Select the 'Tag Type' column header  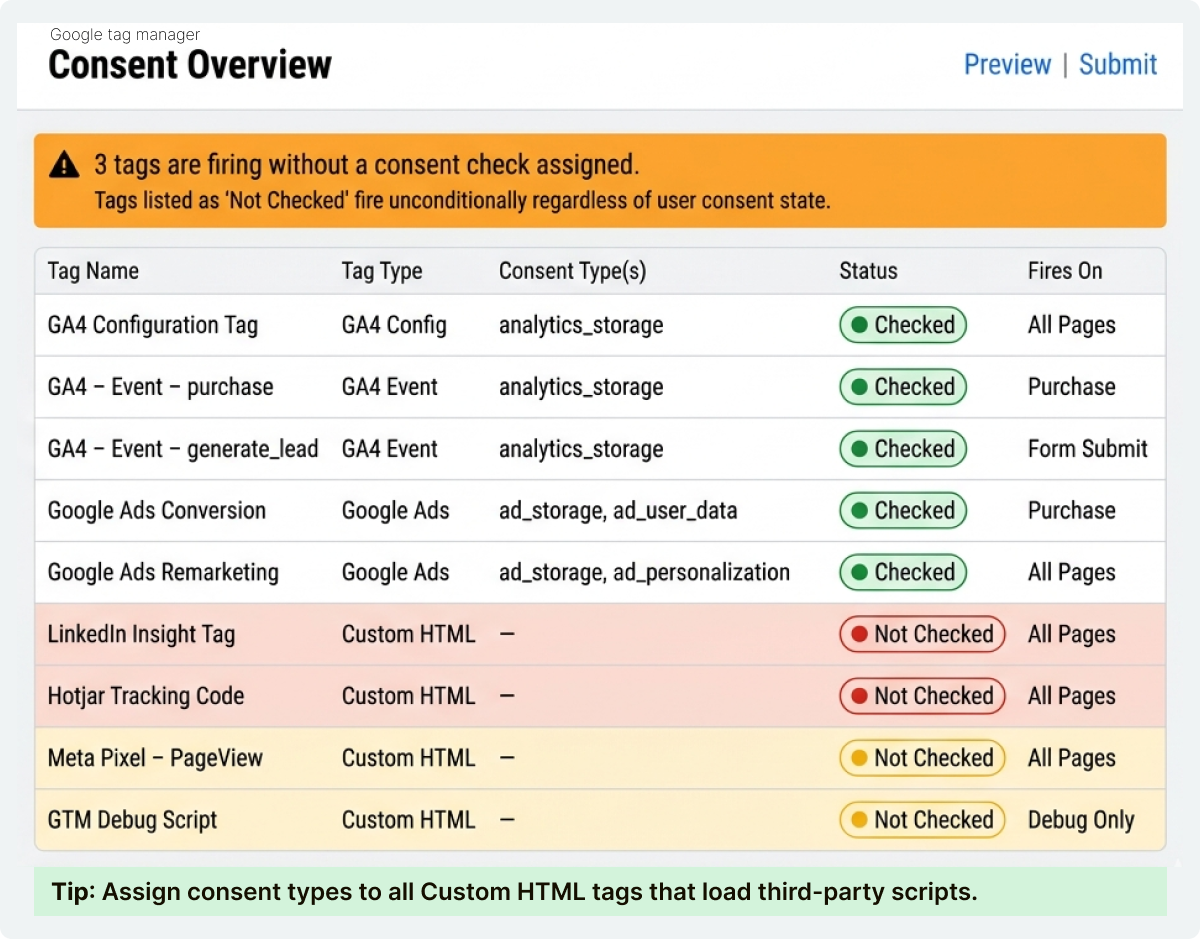(382, 271)
